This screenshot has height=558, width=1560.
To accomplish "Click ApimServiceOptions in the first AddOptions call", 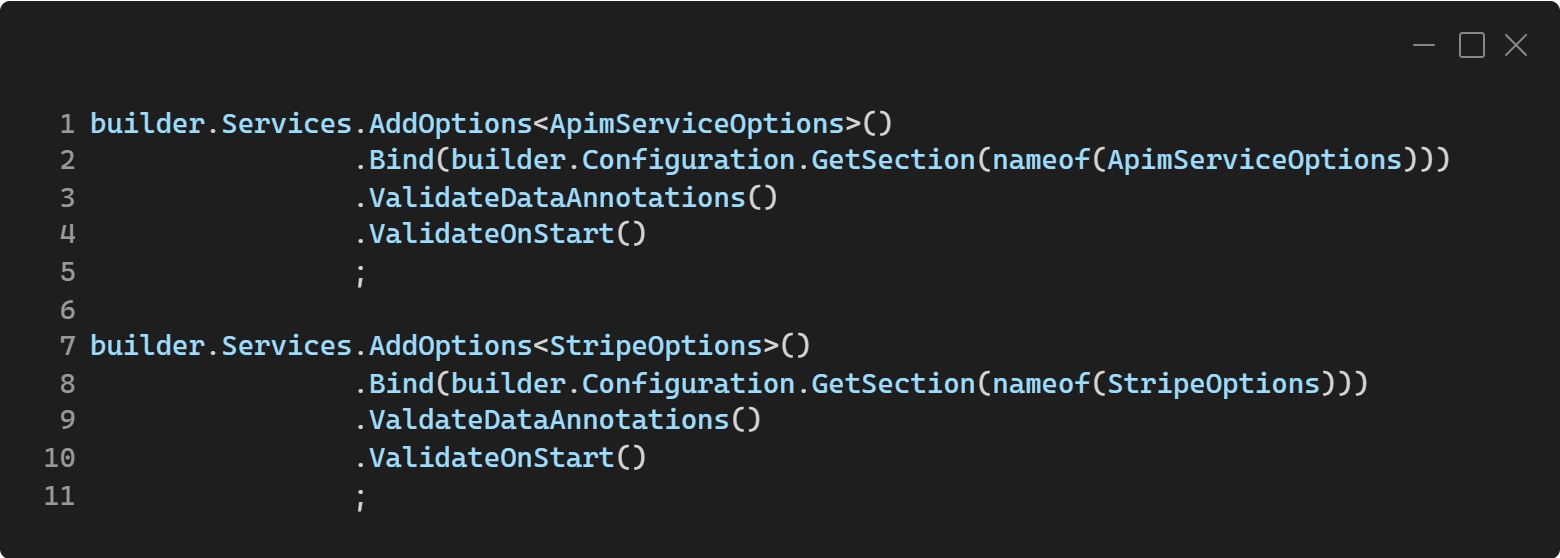I will [x=697, y=124].
